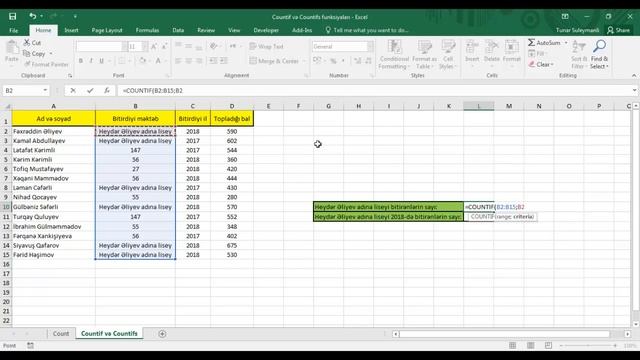Viewport: 640px width, 360px height.
Task: Switch to the Insert ribbon tab
Action: [71, 30]
